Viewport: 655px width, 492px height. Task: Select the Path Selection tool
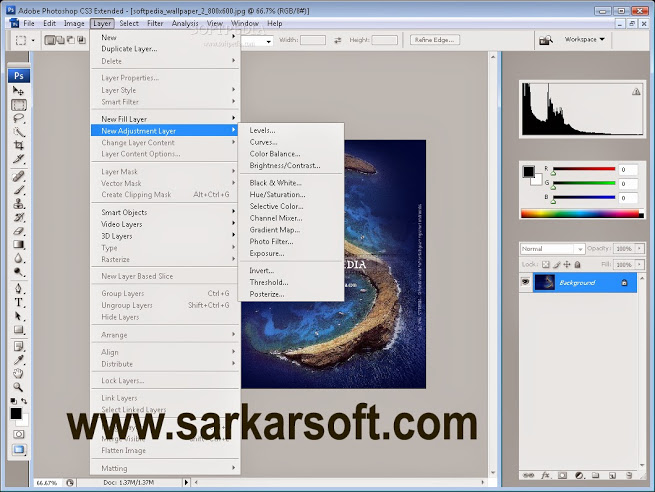click(18, 316)
